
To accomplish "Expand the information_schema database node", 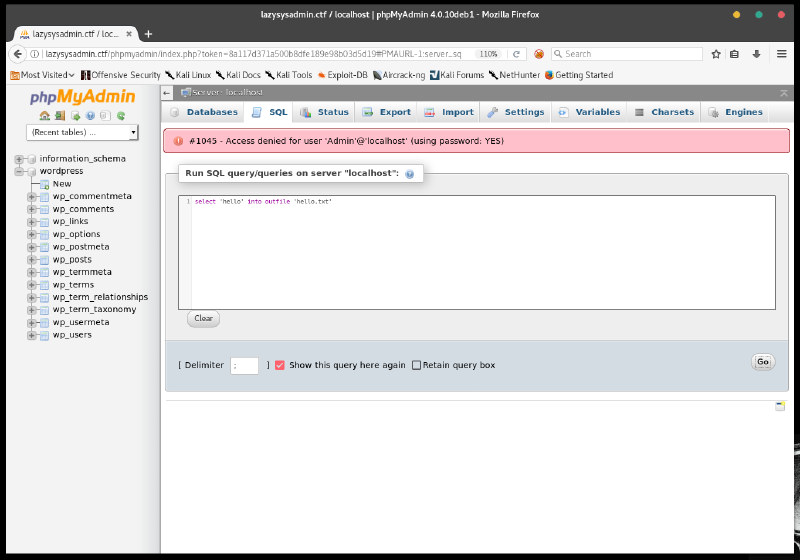I will click(x=19, y=159).
